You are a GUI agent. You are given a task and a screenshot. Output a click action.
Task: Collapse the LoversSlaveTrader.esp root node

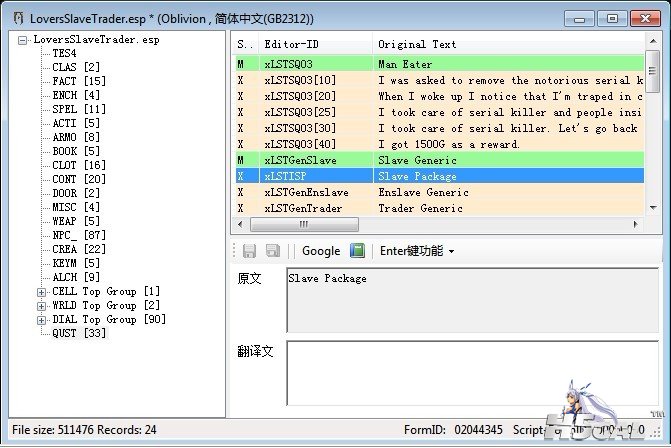click(x=23, y=40)
